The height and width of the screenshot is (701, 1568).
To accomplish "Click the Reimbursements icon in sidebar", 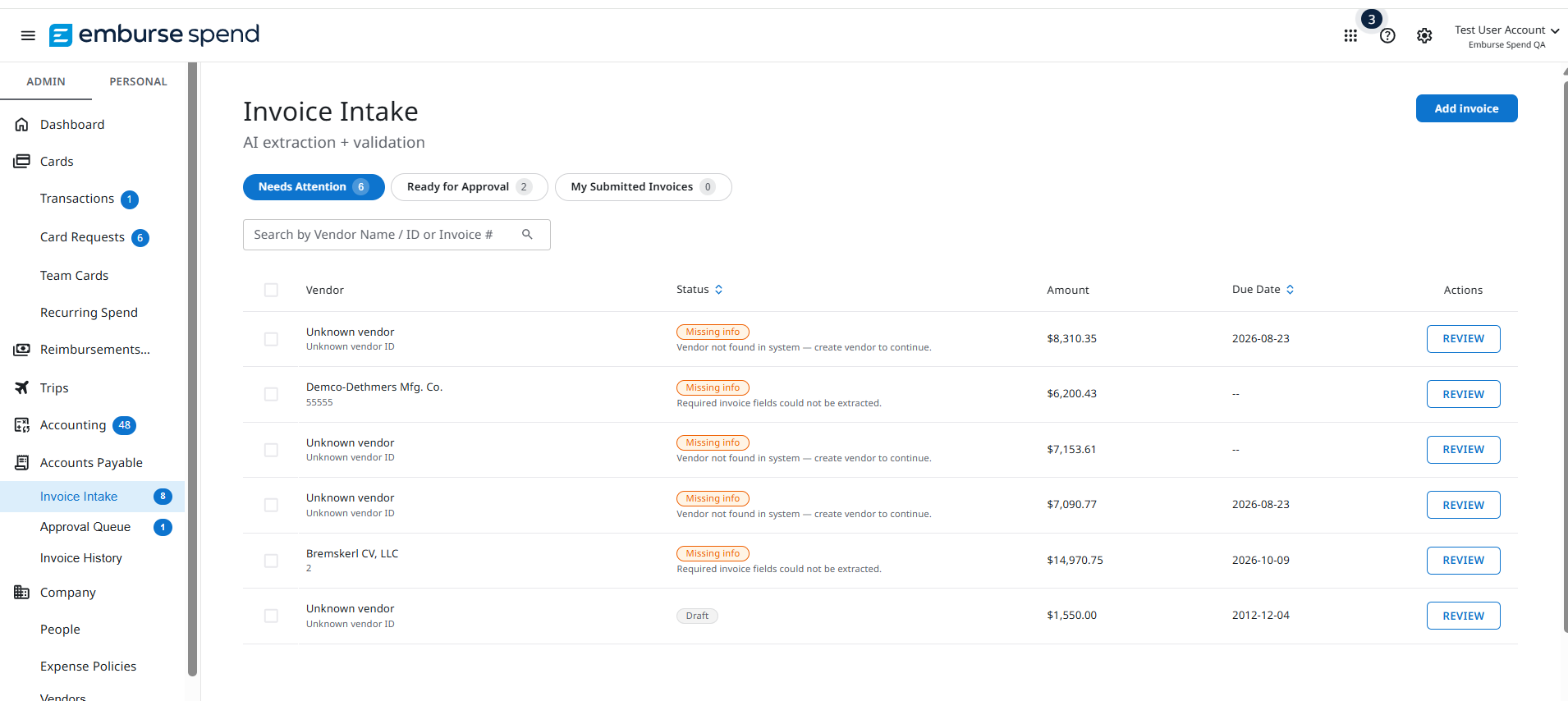I will point(22,350).
